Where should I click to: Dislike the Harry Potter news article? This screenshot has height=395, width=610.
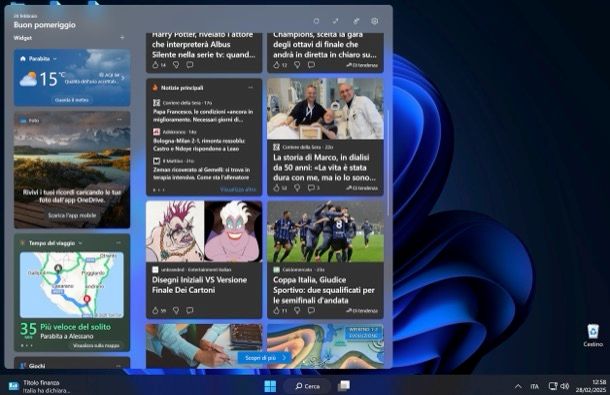click(176, 65)
